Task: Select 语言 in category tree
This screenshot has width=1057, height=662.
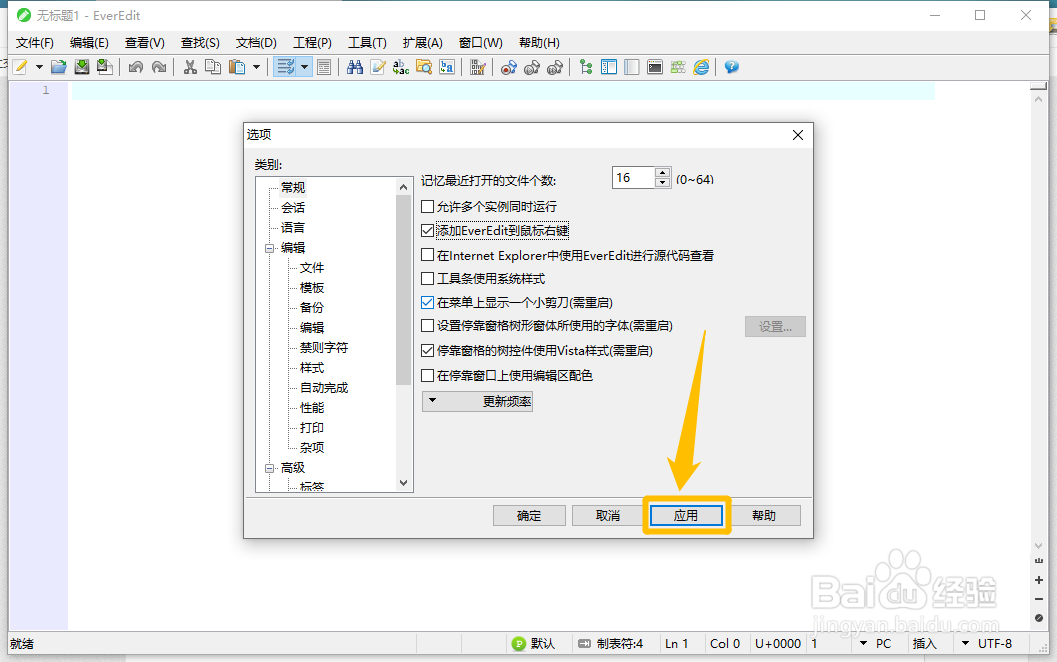Action: [293, 228]
